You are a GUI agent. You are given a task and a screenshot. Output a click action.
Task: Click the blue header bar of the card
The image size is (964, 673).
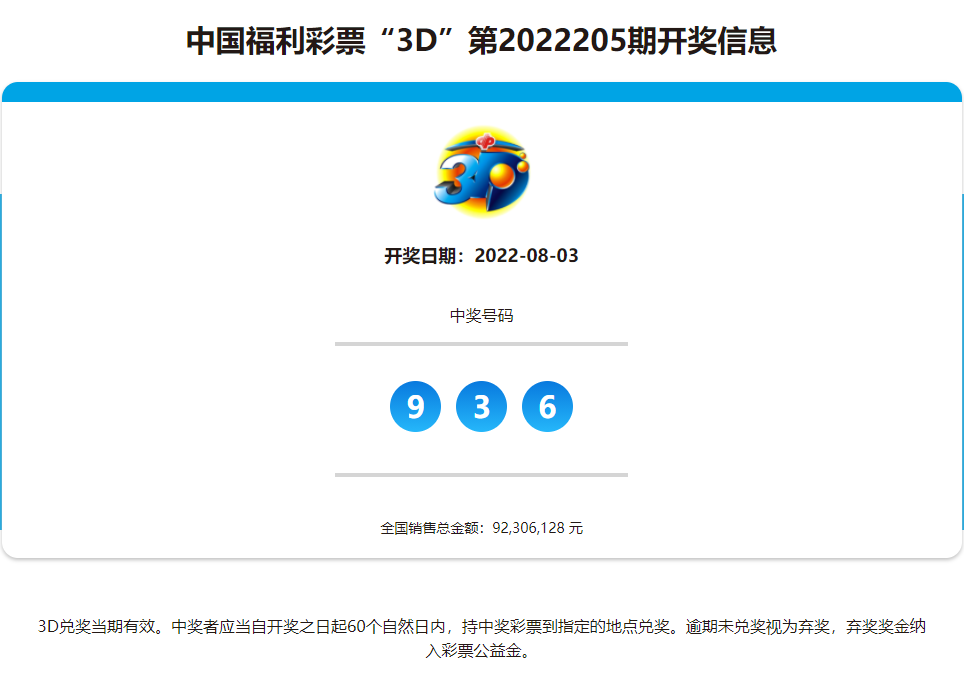pos(481,92)
